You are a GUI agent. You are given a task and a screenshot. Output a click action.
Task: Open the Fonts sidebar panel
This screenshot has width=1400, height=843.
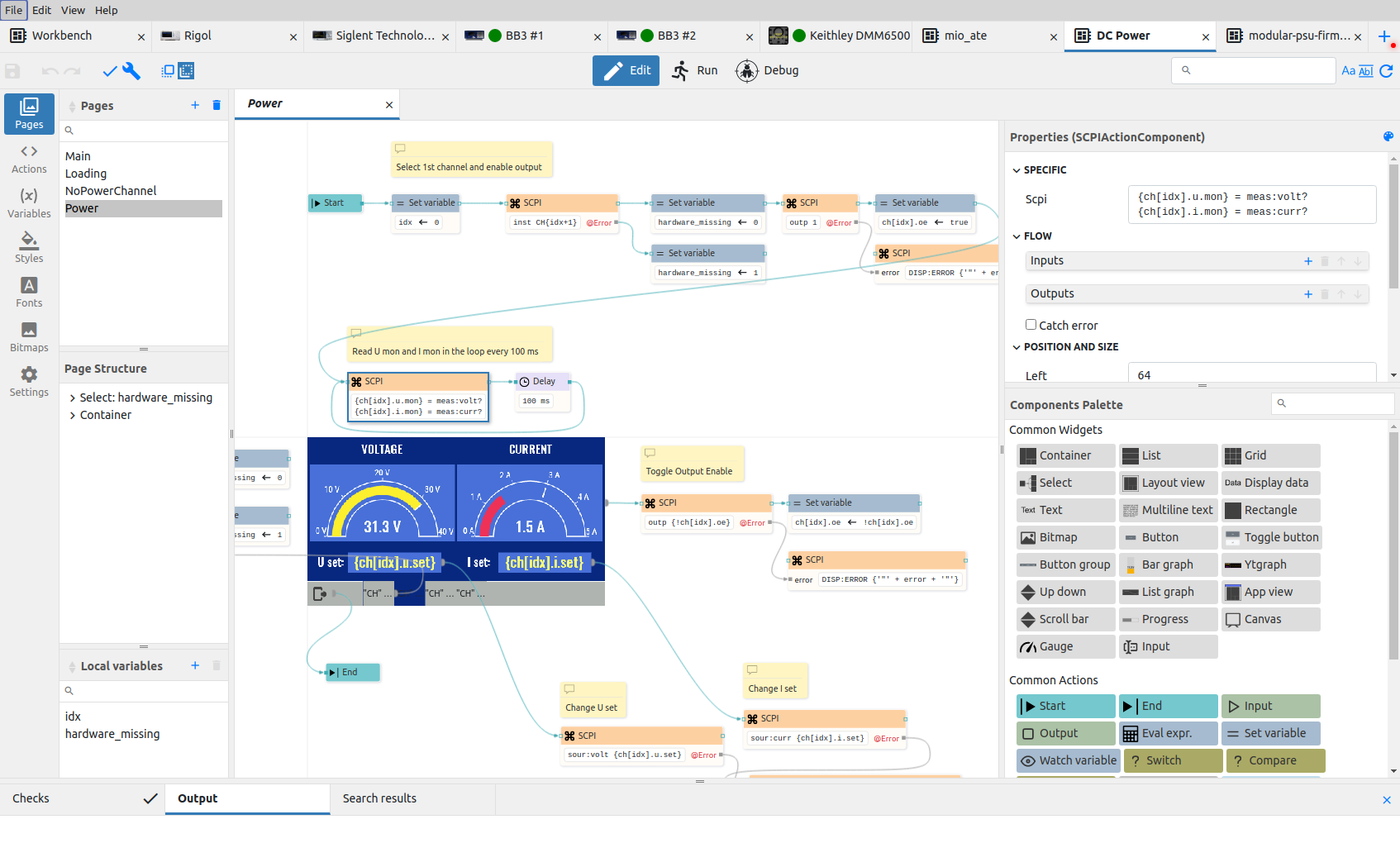29,293
